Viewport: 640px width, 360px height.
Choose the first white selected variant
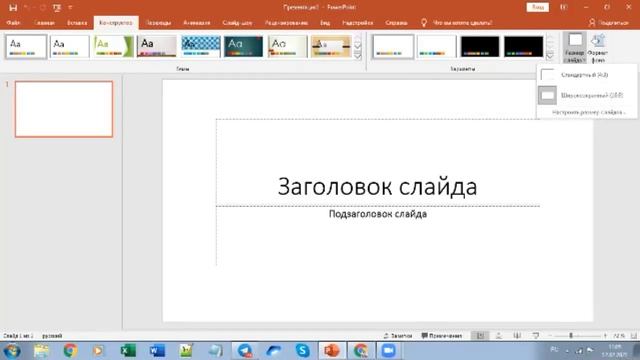point(393,47)
